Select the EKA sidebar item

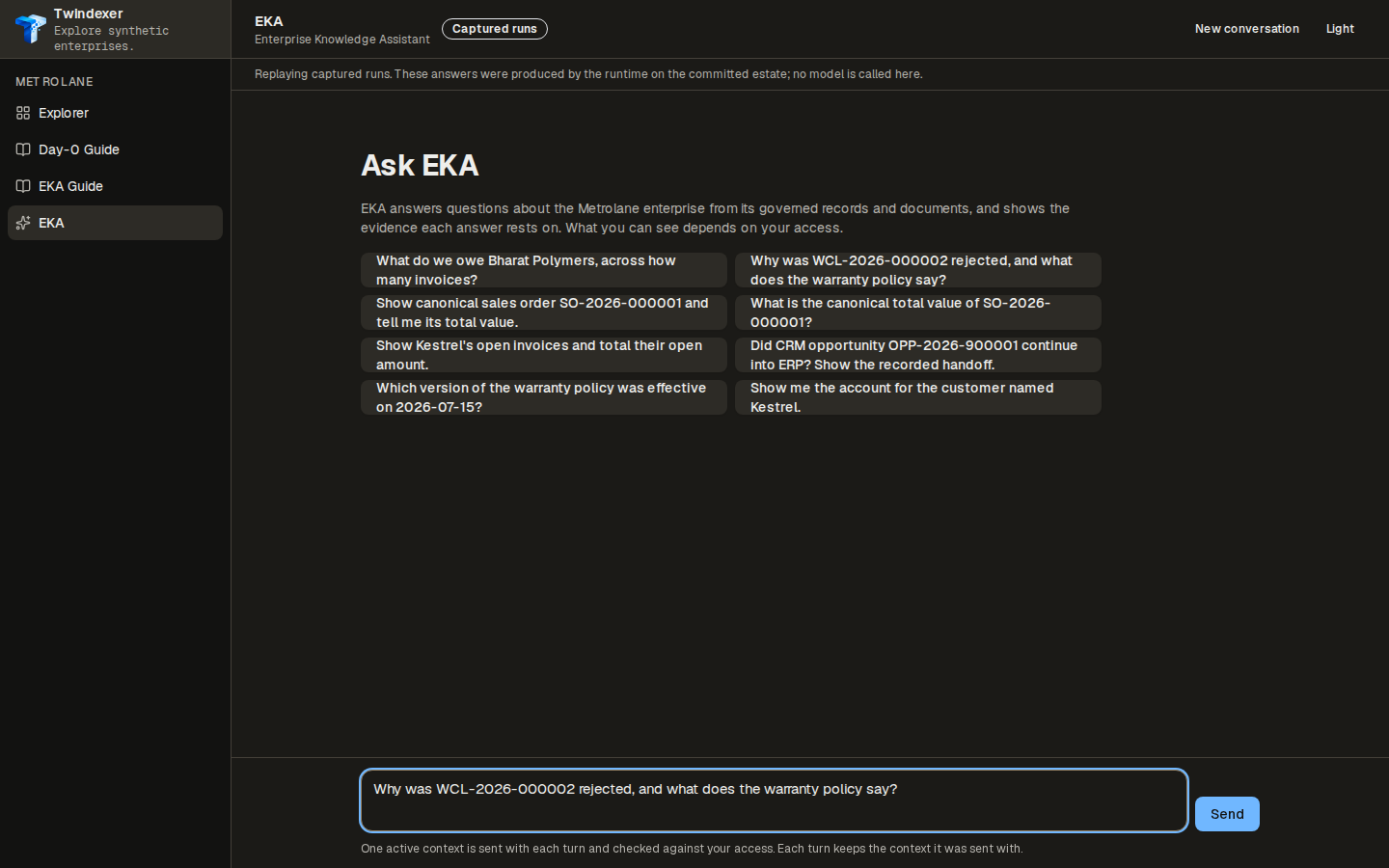pyautogui.click(x=115, y=223)
